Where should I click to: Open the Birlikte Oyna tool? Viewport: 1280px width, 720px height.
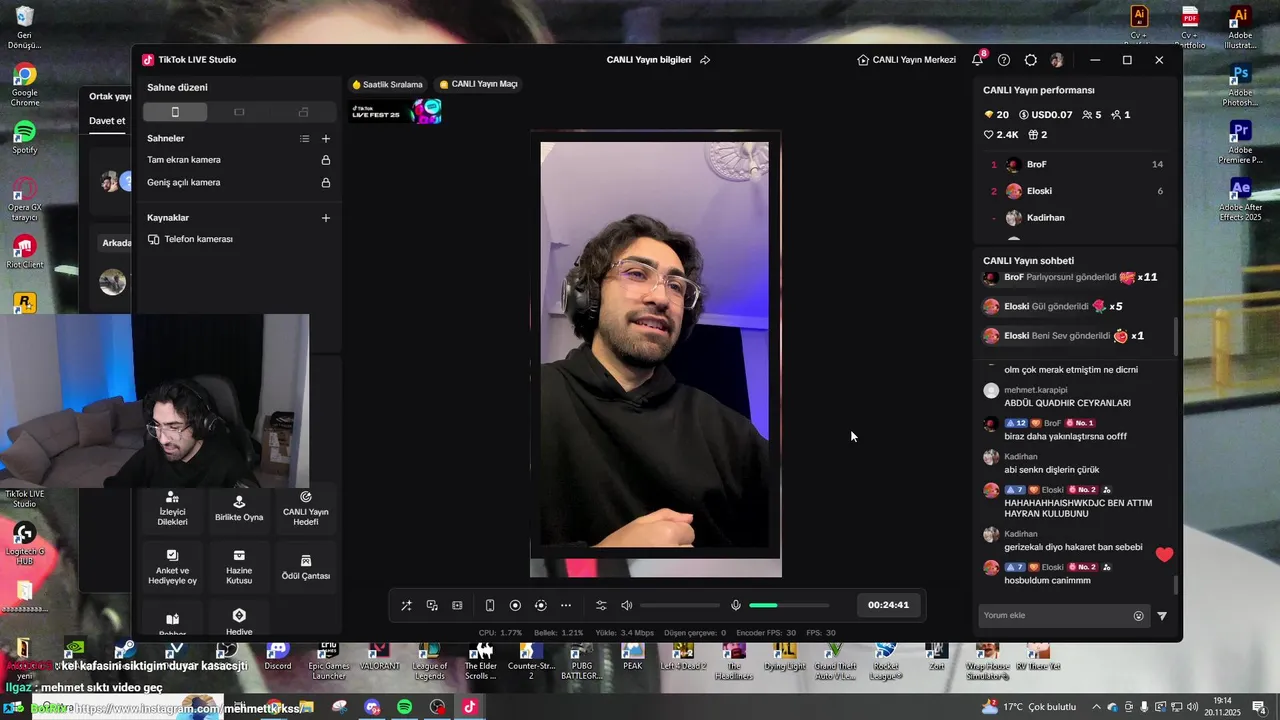[239, 509]
